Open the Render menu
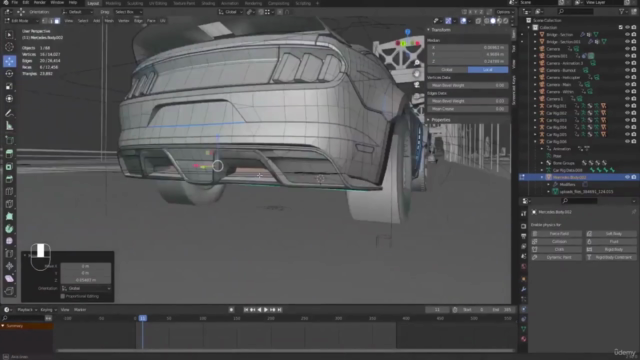640x360 pixels. (40, 2)
